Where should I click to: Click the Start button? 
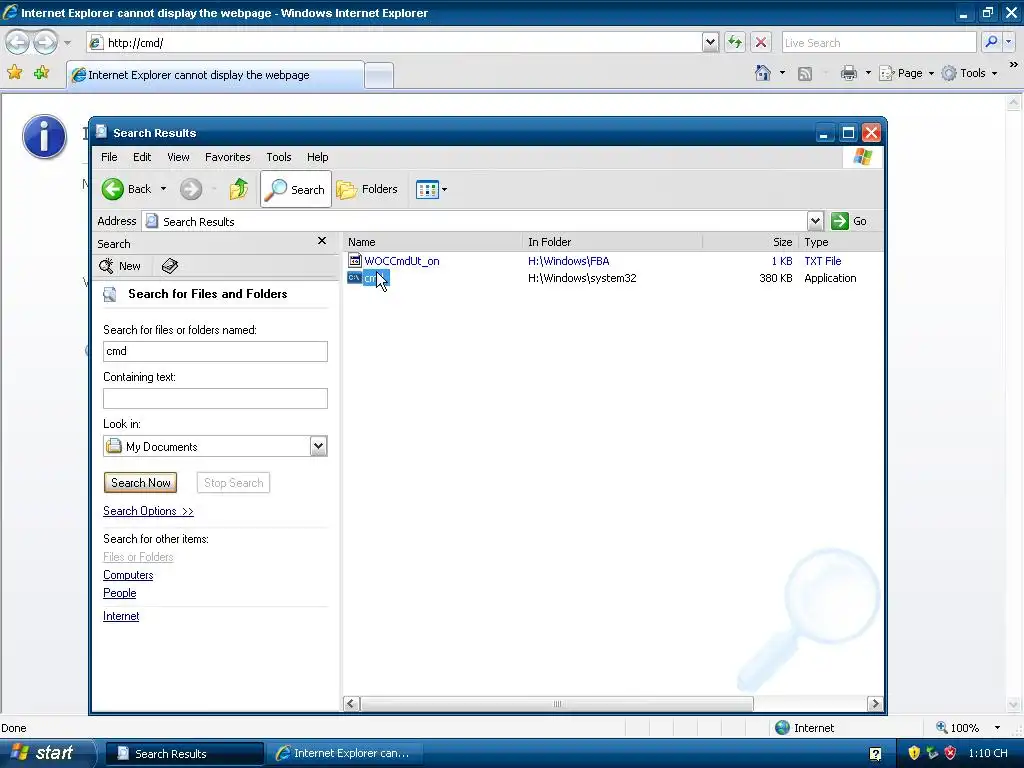[x=48, y=753]
